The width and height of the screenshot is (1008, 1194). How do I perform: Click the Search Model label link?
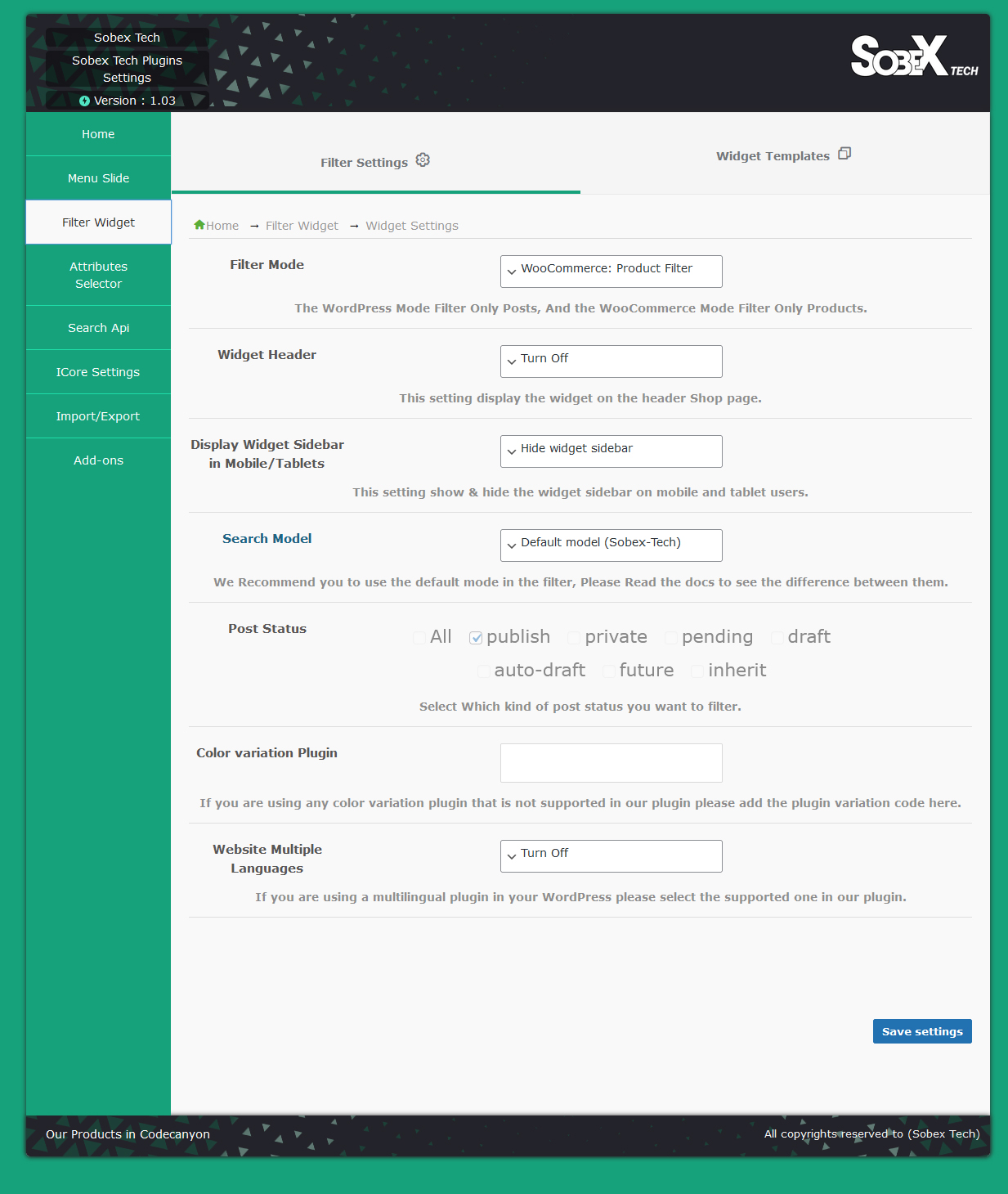(267, 538)
